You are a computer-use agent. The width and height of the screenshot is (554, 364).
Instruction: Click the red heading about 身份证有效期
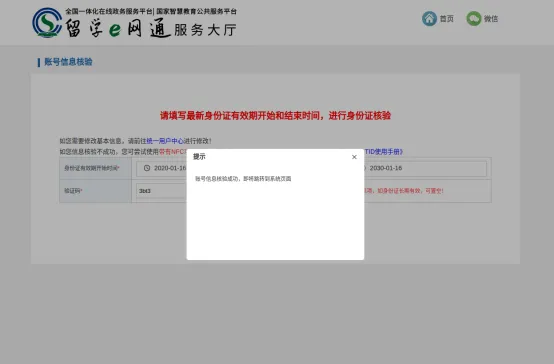(275, 116)
